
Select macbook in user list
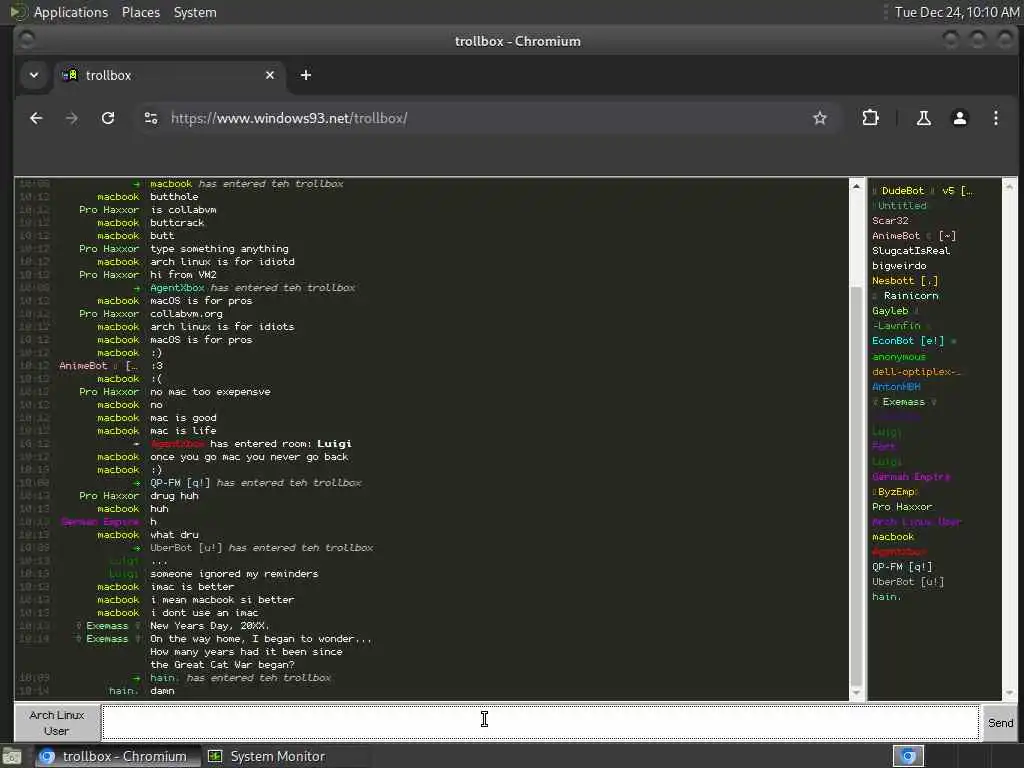click(x=893, y=537)
